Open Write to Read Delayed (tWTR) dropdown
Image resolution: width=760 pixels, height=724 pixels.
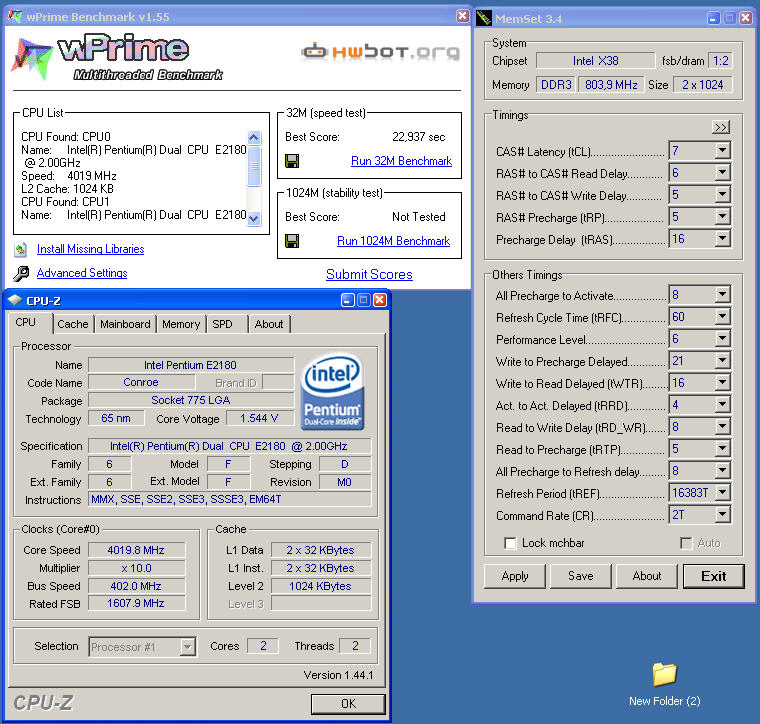click(x=722, y=383)
